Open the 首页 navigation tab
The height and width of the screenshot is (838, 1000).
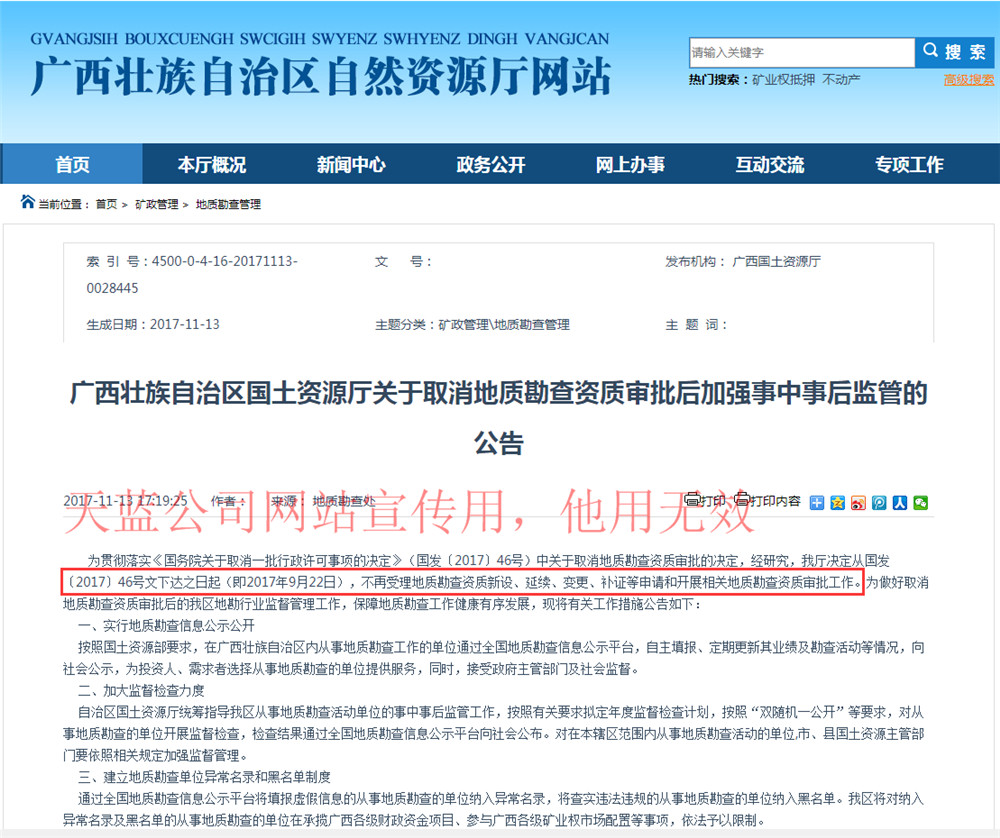[x=72, y=164]
